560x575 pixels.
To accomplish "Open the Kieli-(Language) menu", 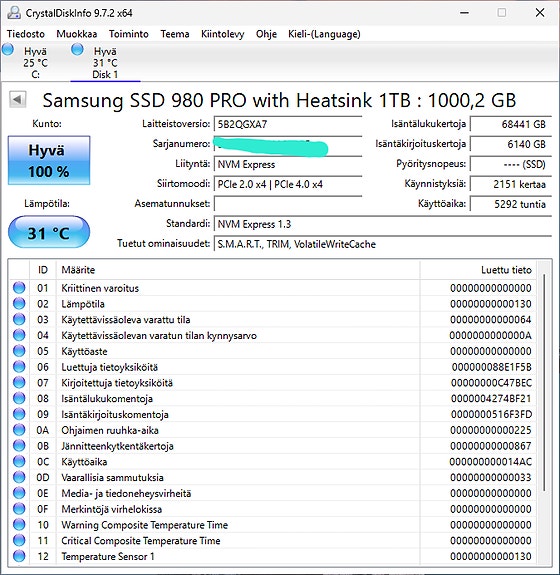I will (x=324, y=34).
